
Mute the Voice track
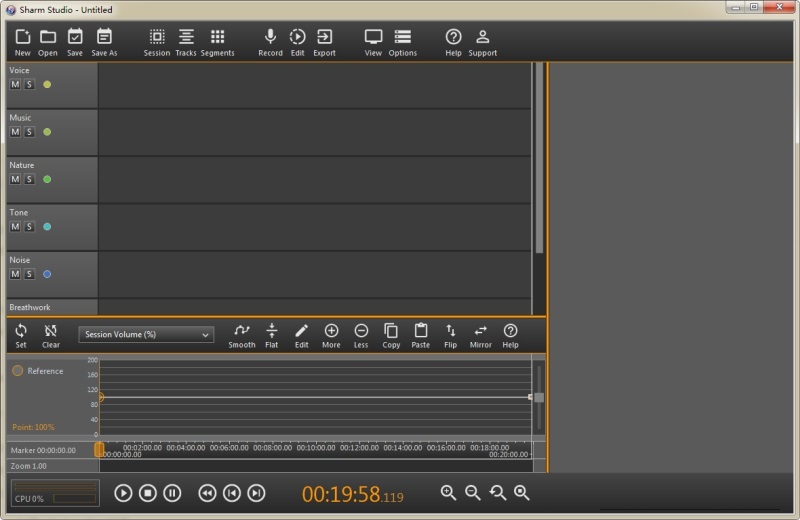15,85
